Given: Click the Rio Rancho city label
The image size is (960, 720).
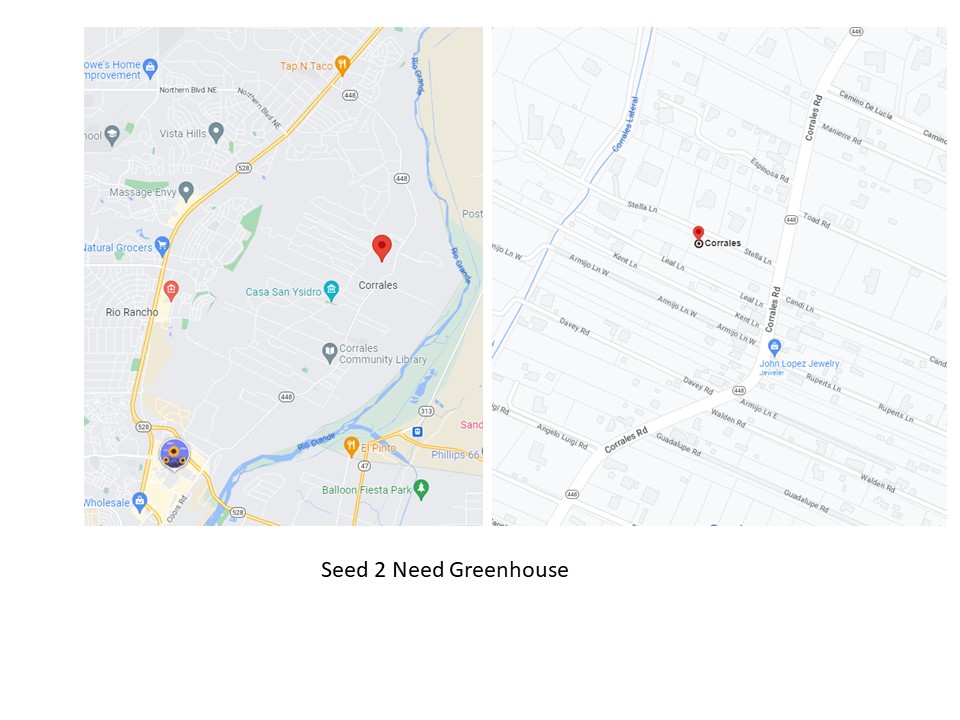Looking at the screenshot, I should point(132,312).
